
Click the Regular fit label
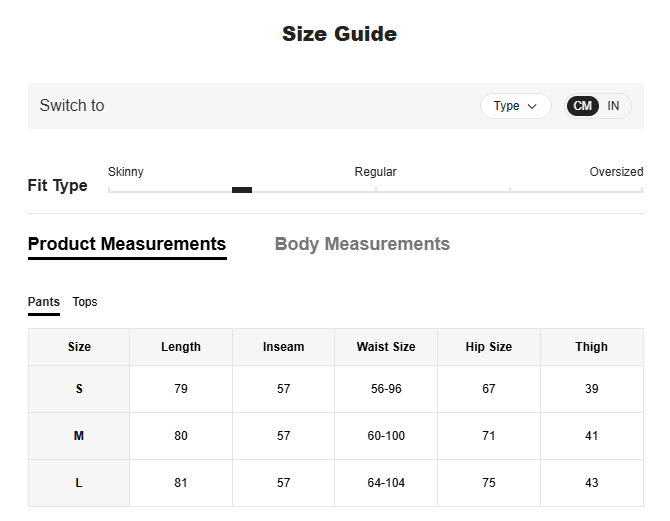point(375,172)
